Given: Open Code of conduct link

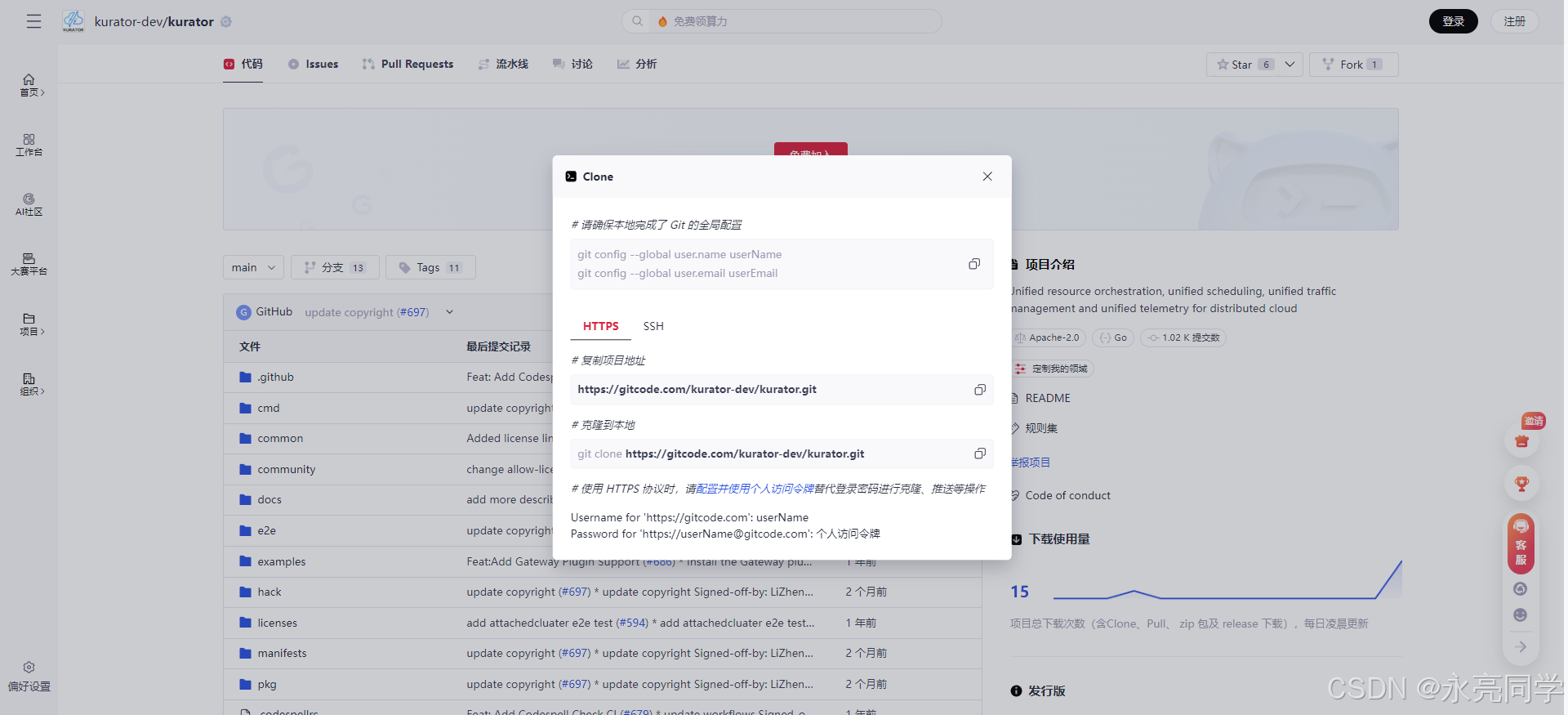Looking at the screenshot, I should (x=1067, y=495).
